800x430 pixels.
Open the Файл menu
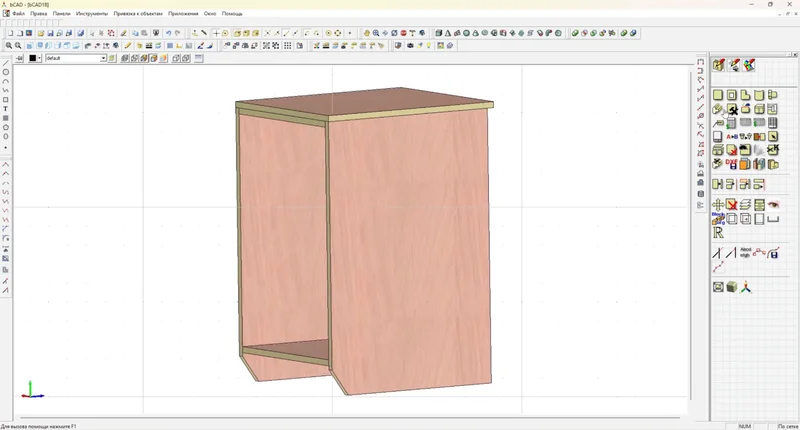pyautogui.click(x=18, y=14)
